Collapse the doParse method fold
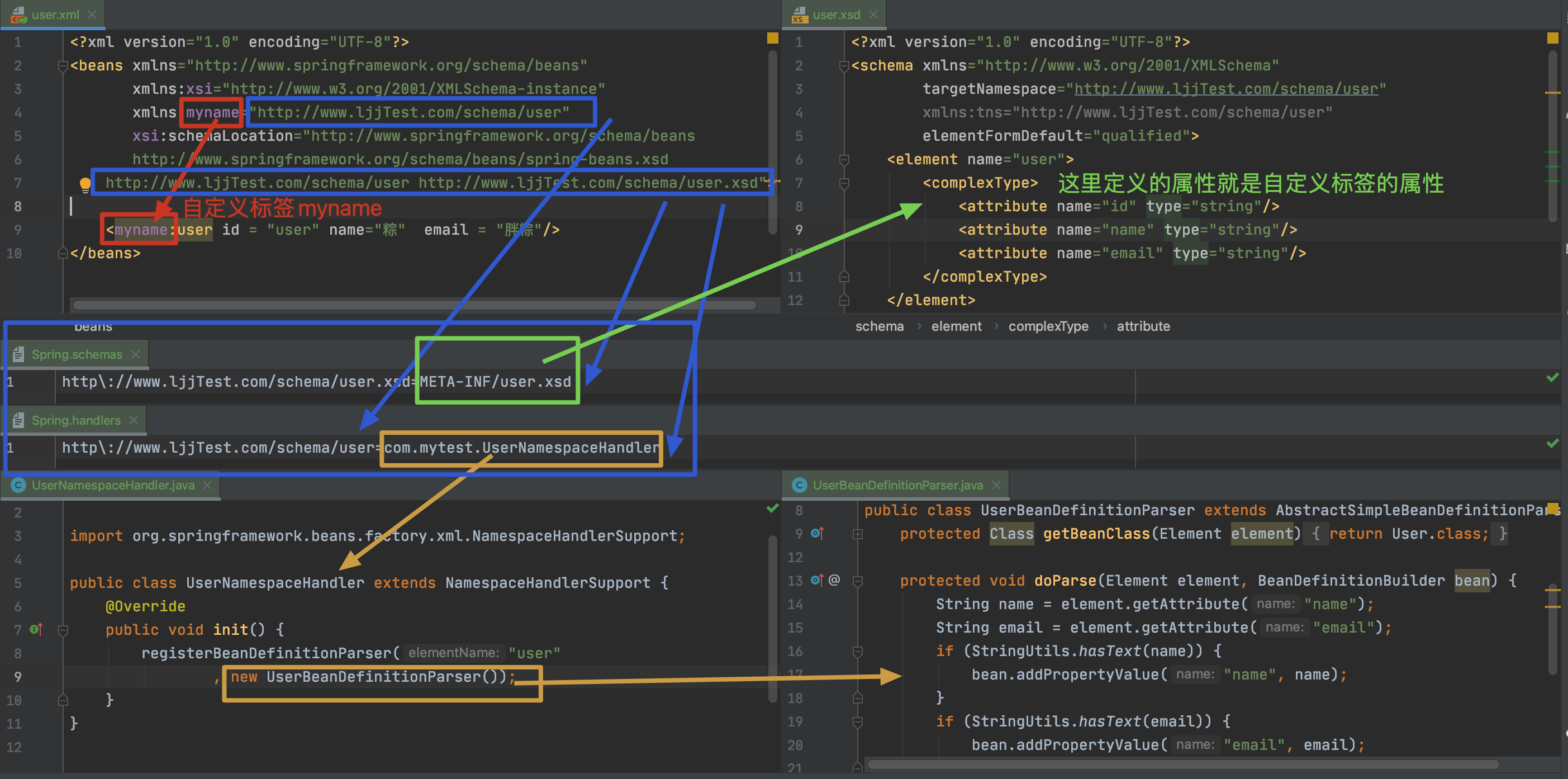Screen dimensions: 1568x779 [858, 581]
